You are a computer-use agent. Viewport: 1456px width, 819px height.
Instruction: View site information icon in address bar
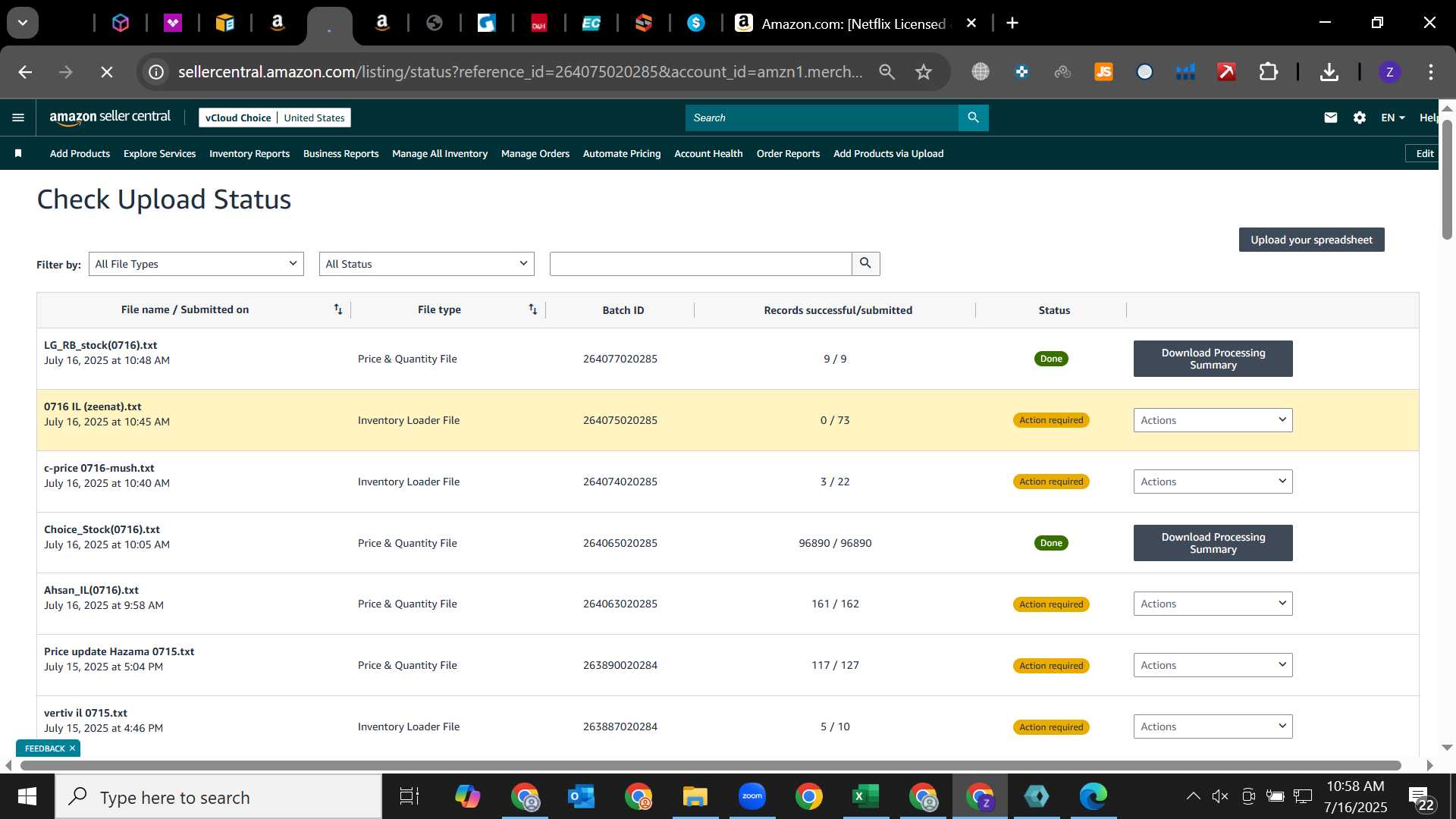click(156, 72)
